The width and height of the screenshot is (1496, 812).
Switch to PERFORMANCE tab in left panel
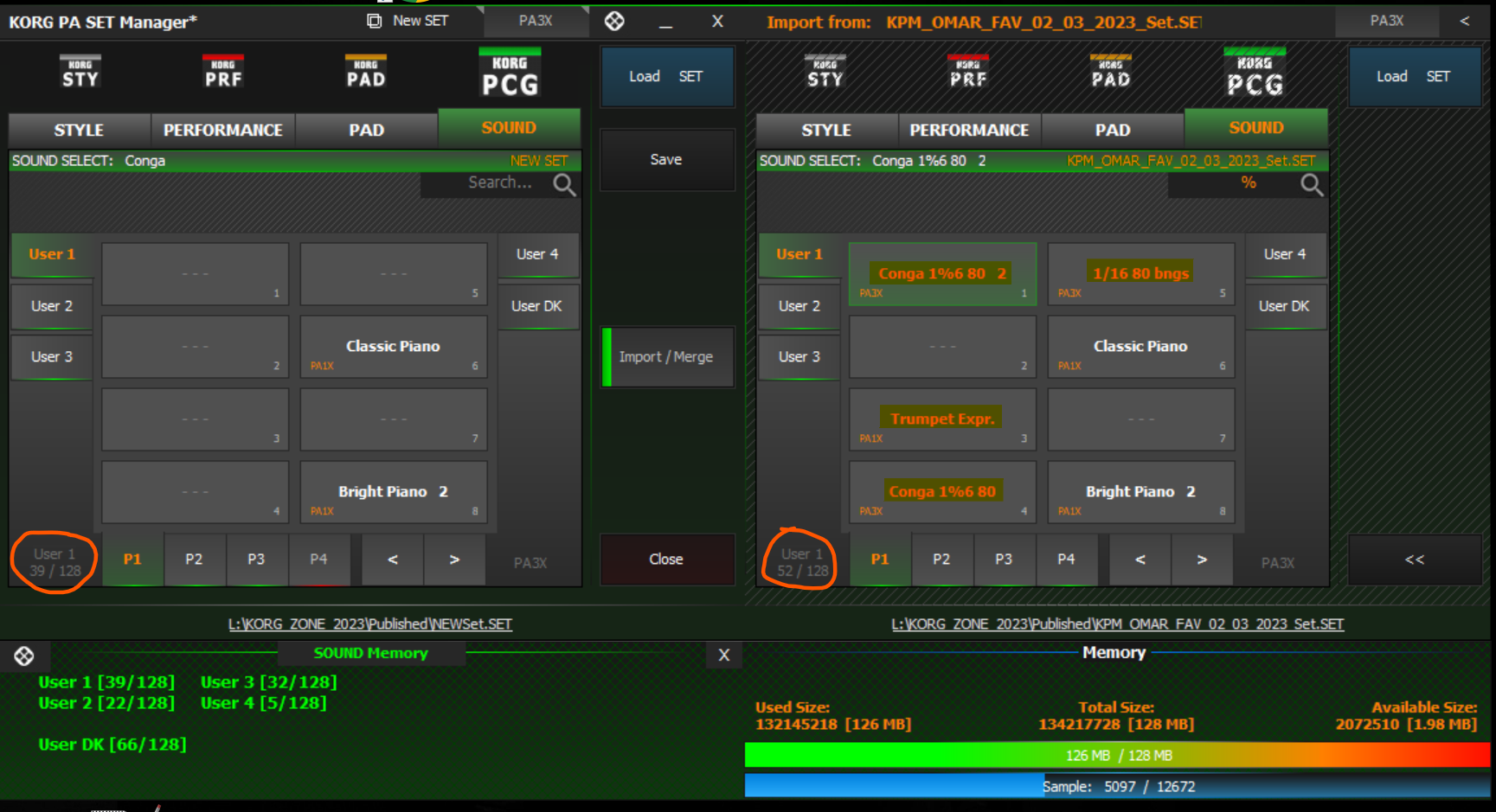pyautogui.click(x=223, y=130)
